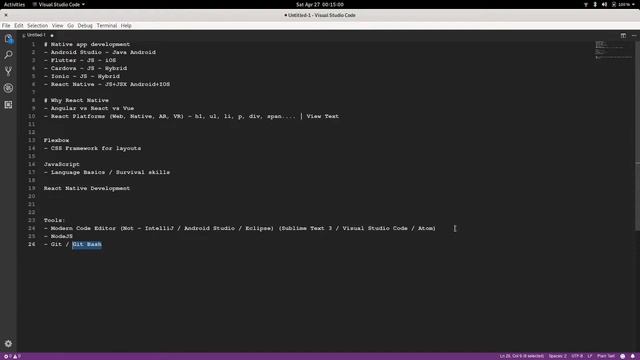The image size is (640, 360).
Task: Click the line number 23 in the gutter
Action: [x=32, y=220]
